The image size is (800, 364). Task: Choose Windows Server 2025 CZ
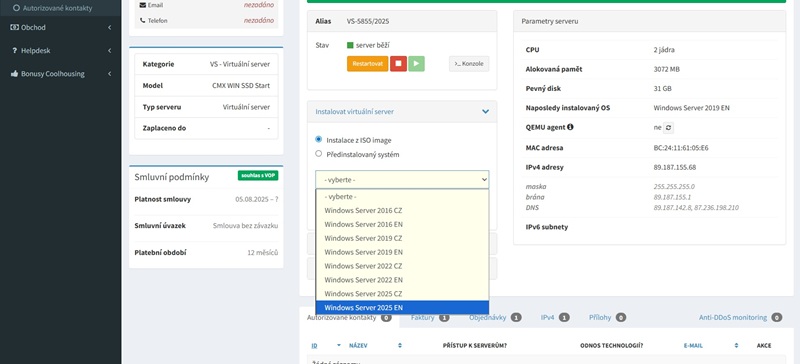pos(402,294)
